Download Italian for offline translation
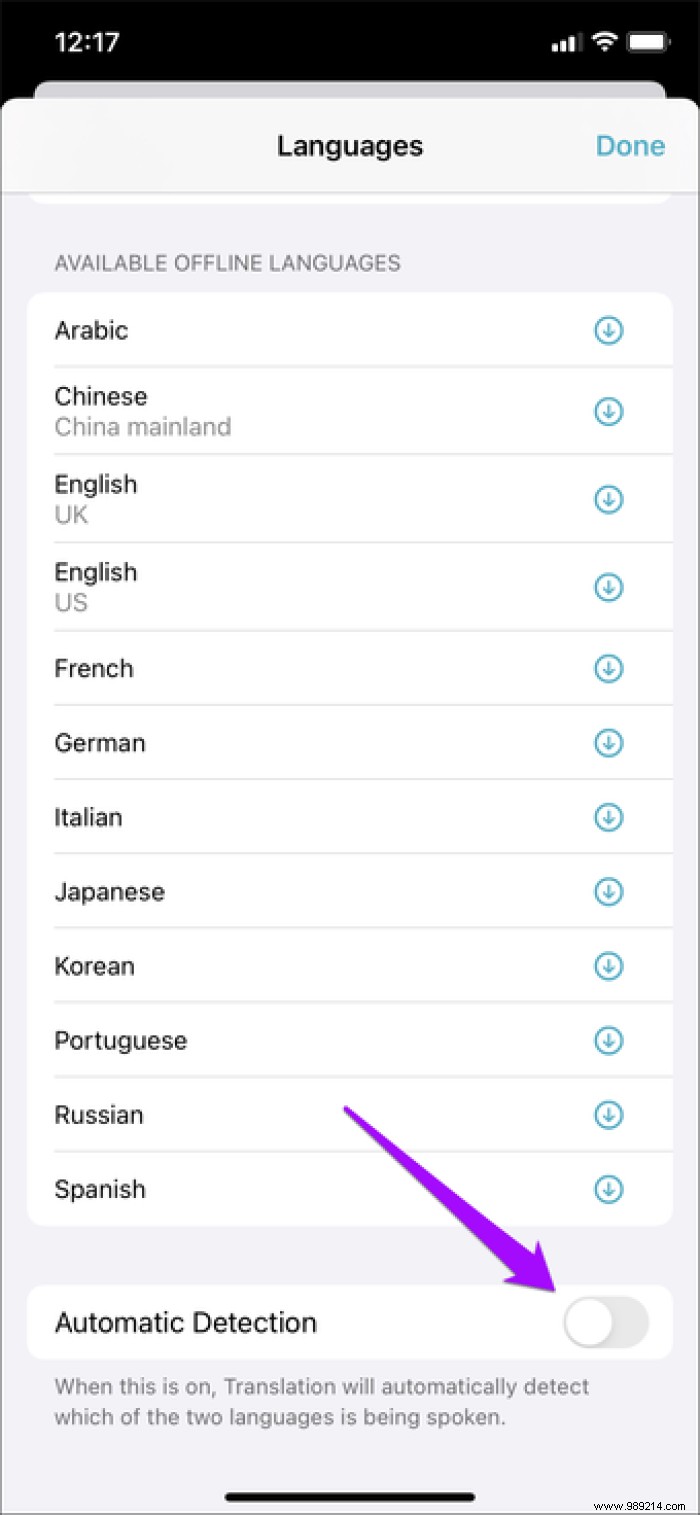 pyautogui.click(x=608, y=817)
